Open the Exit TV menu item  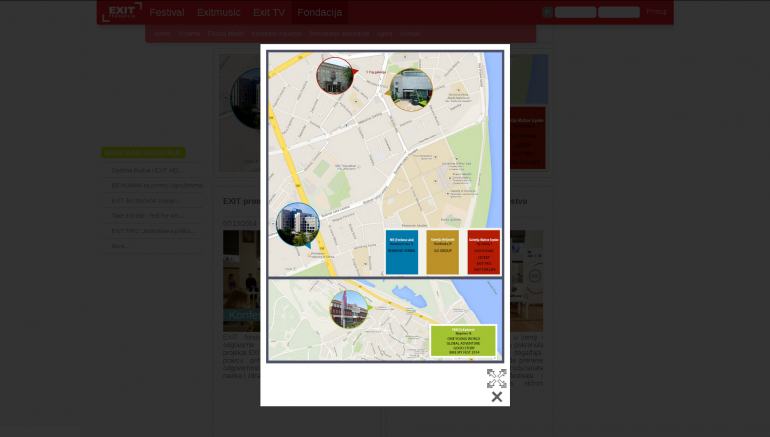pyautogui.click(x=268, y=13)
